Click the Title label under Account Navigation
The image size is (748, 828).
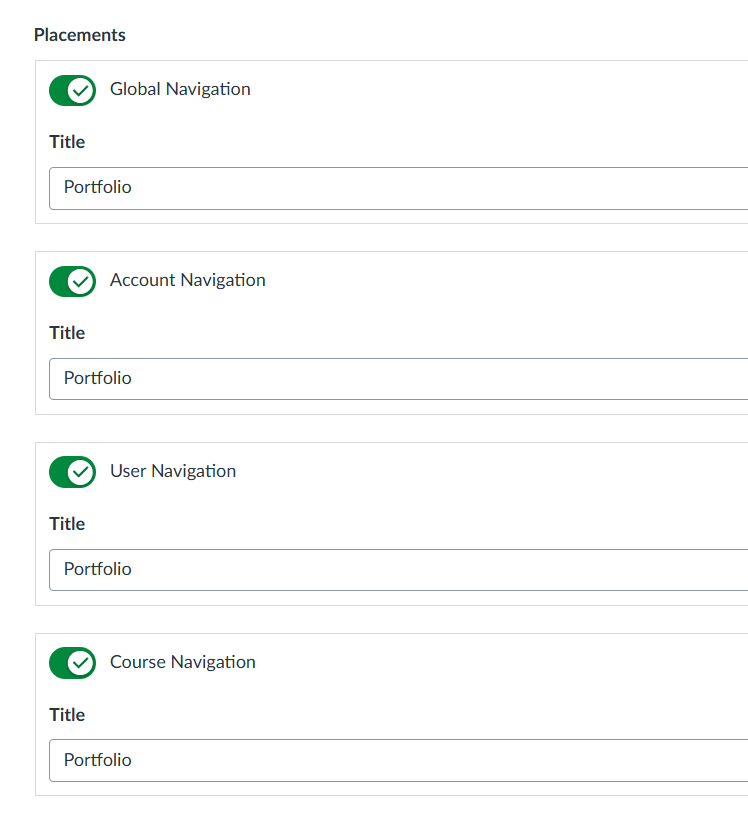[67, 333]
